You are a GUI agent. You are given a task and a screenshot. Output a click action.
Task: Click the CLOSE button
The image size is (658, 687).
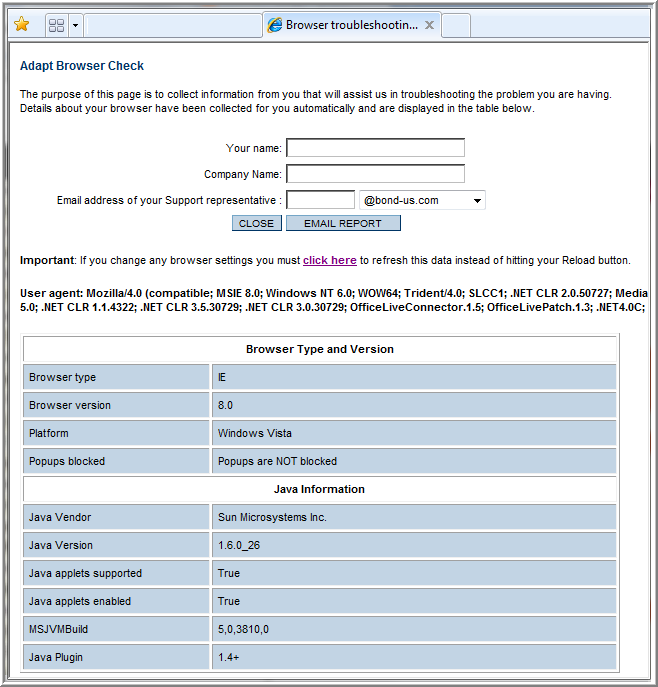coord(257,223)
